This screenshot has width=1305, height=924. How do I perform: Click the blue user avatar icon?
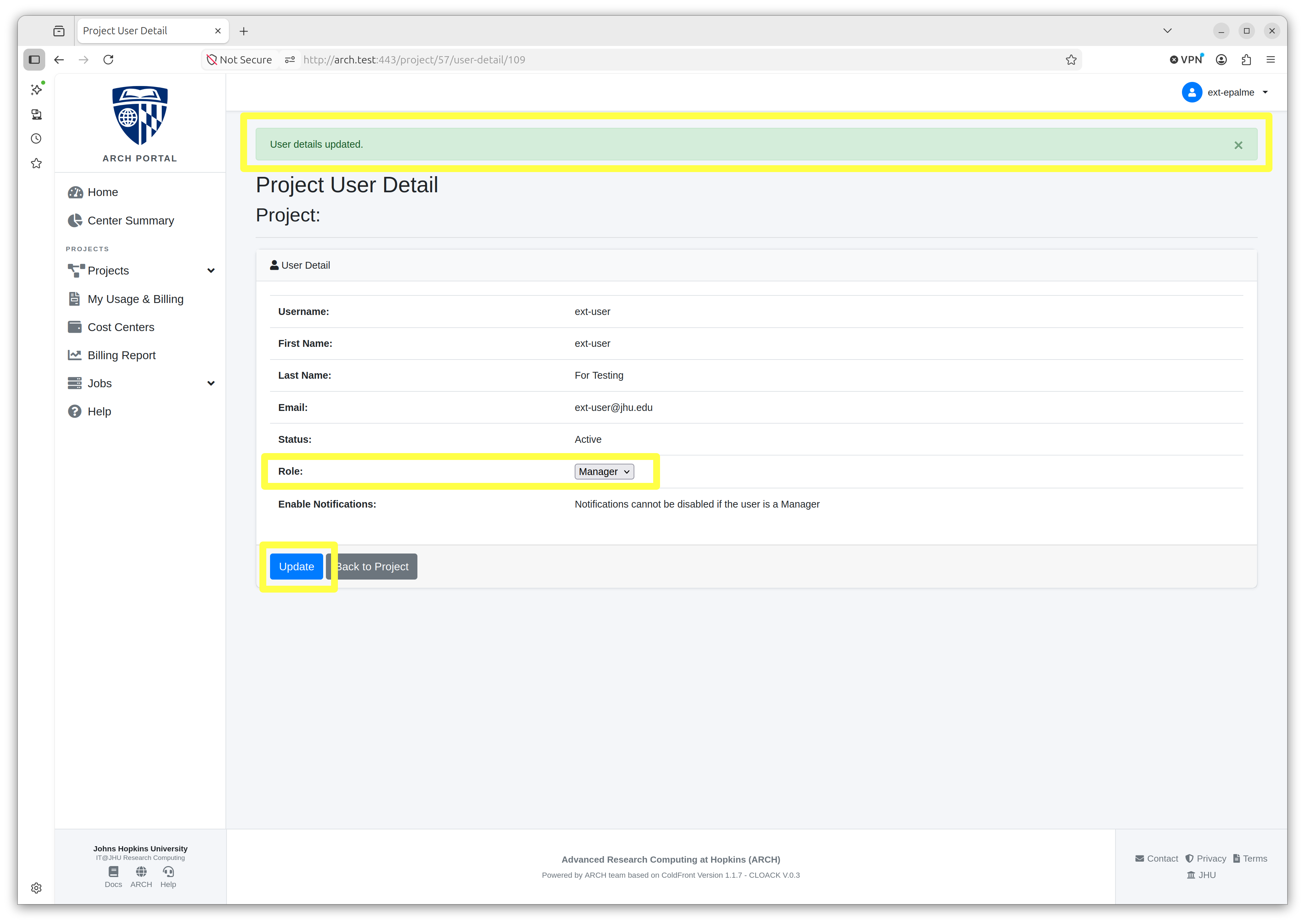[x=1192, y=92]
